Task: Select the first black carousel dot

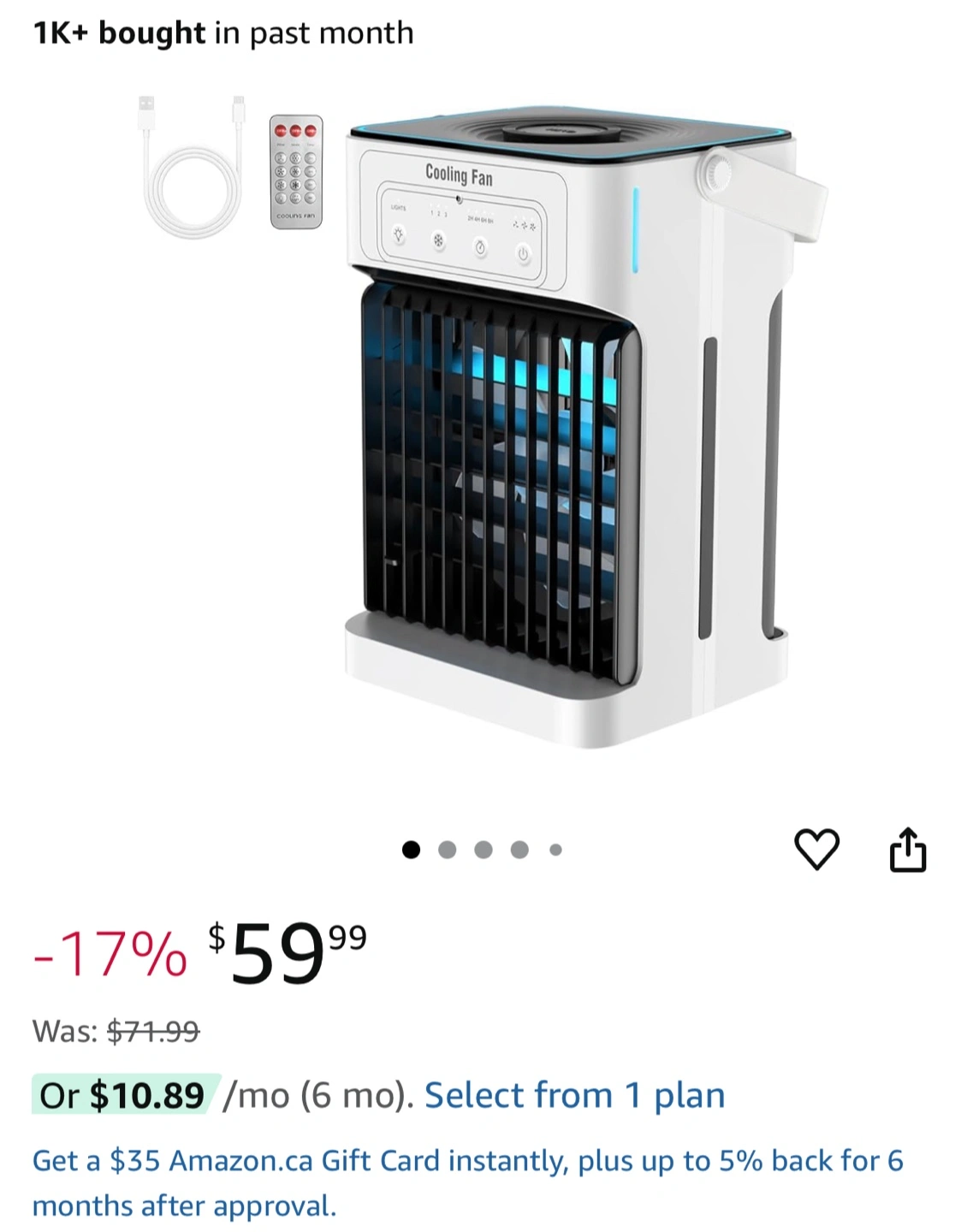Action: point(411,850)
